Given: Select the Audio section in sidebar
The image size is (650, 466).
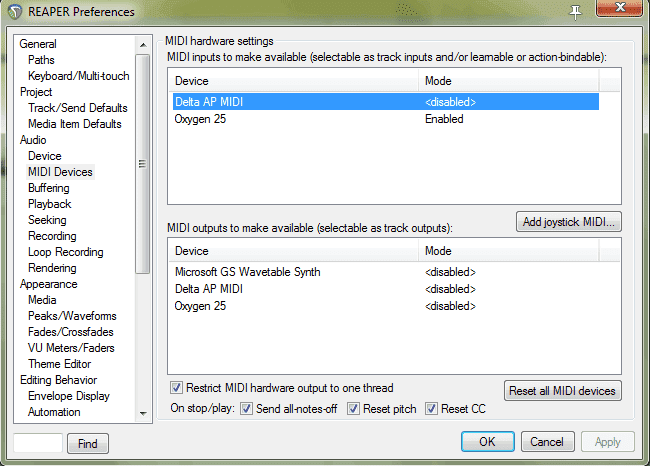Looking at the screenshot, I should 33,140.
